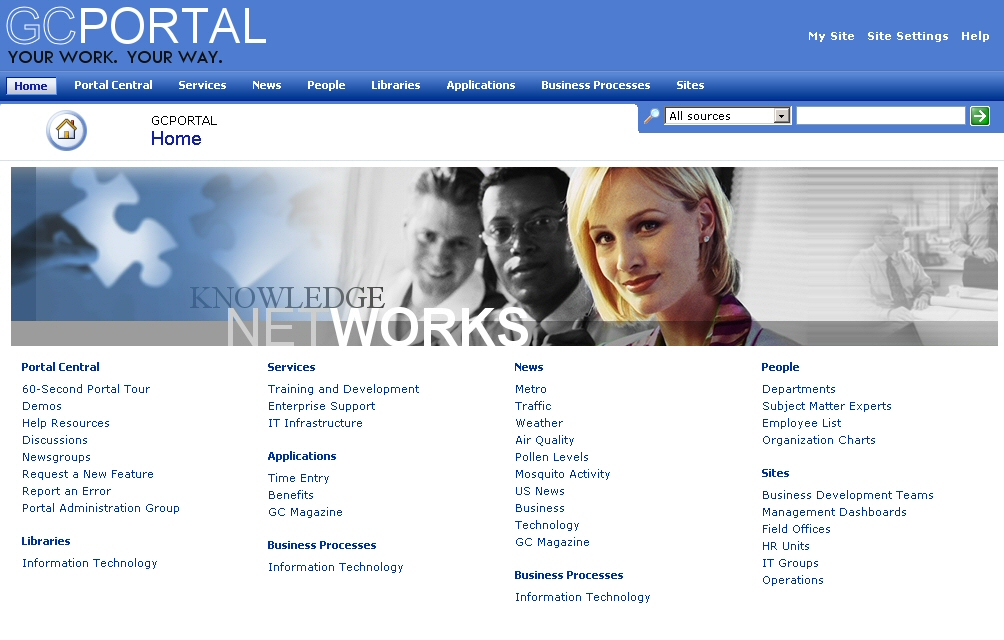Open the 60-Second Portal Tour link
Screen dimensions: 1004x640
86,389
